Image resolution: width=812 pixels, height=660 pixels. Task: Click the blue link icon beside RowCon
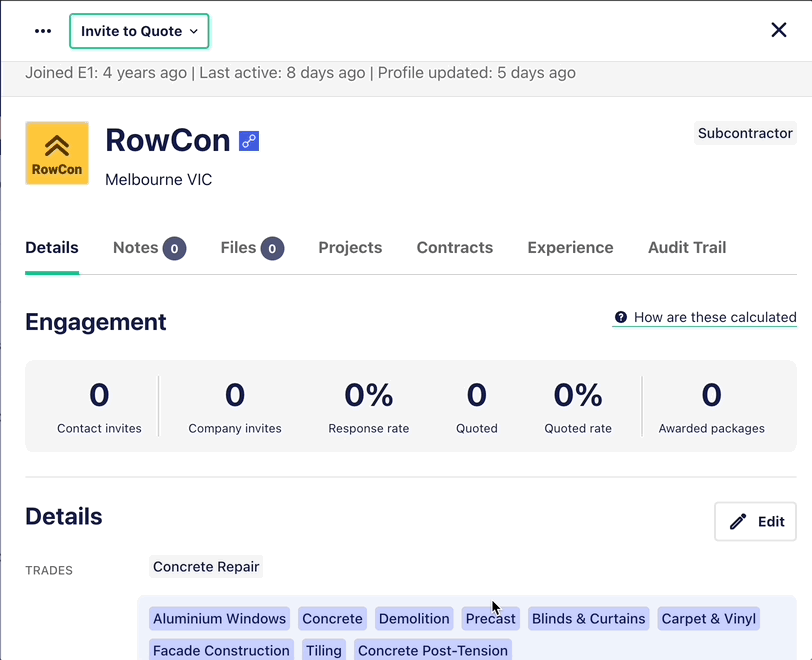[249, 141]
